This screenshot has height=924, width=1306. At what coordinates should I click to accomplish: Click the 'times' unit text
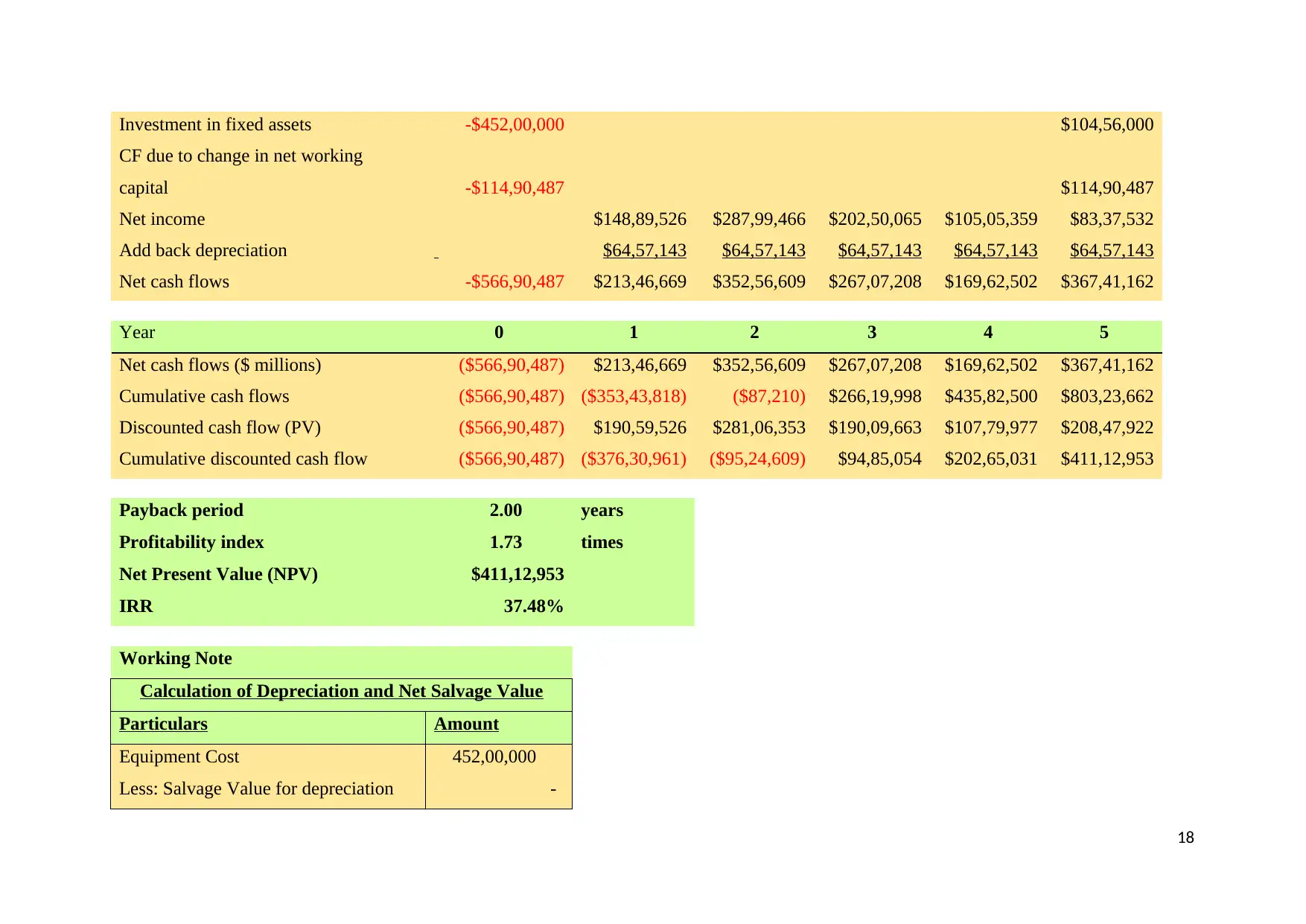(x=602, y=542)
